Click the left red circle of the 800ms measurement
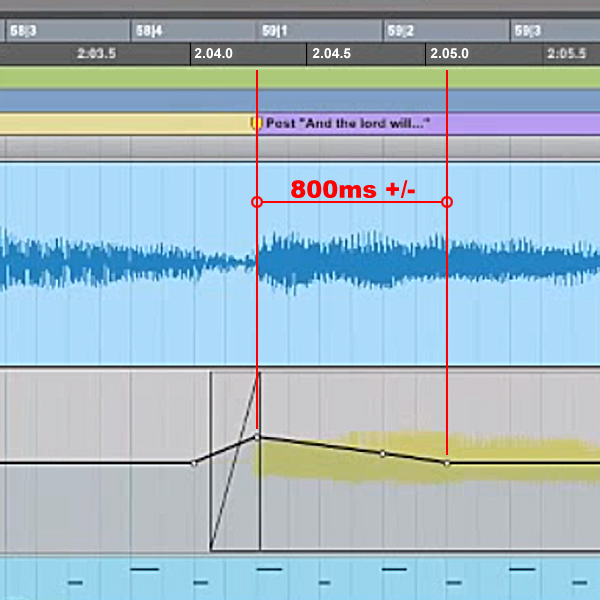This screenshot has height=600, width=600. point(257,202)
